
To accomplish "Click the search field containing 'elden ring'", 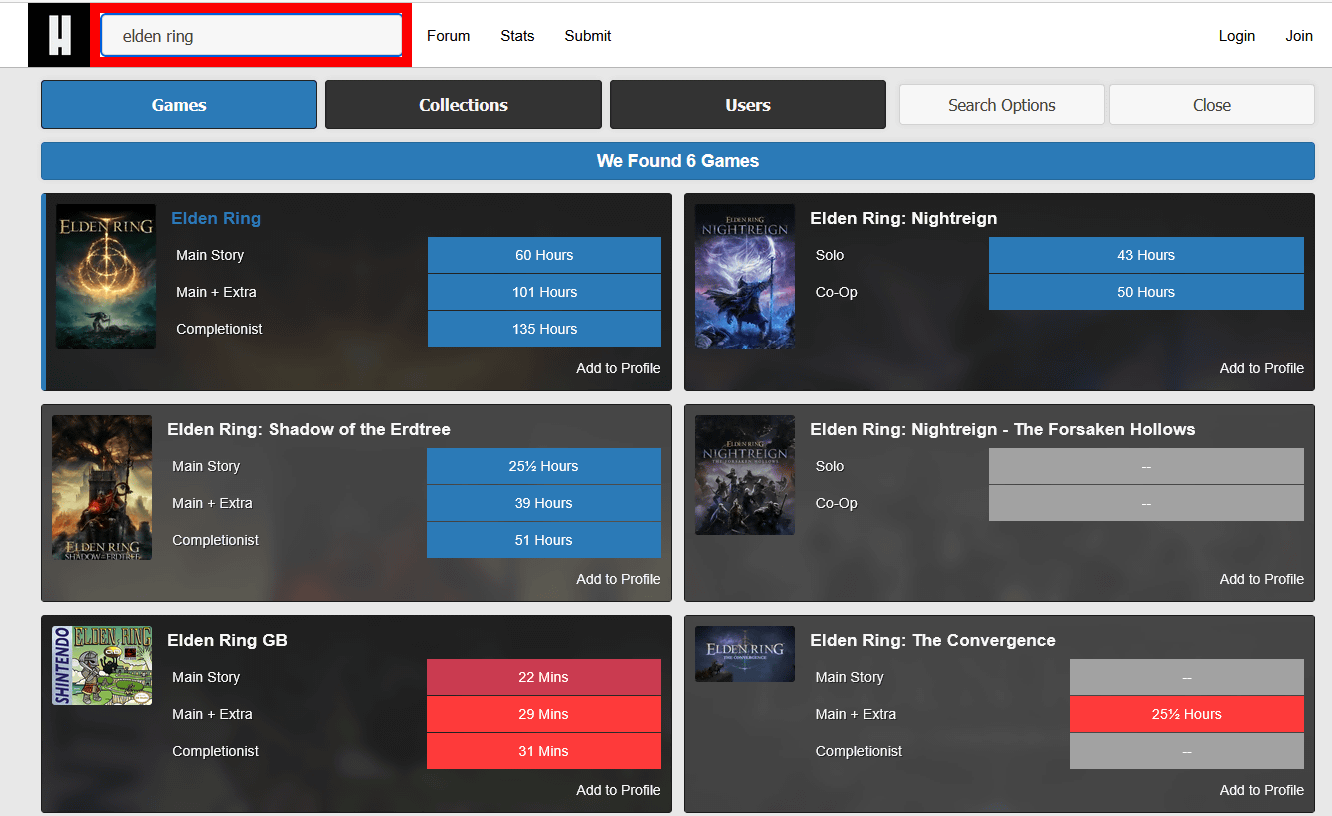I will (x=251, y=36).
